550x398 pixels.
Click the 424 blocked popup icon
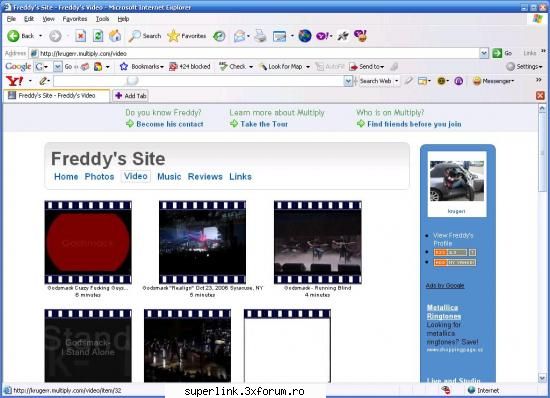[173, 67]
